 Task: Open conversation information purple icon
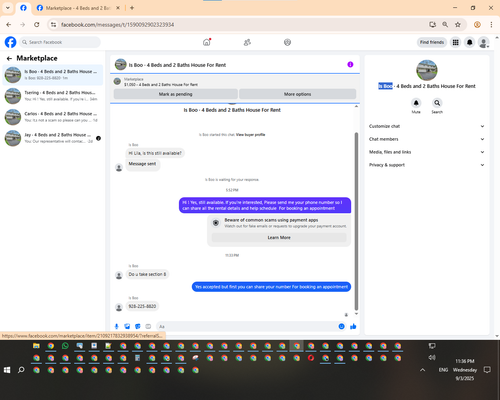[350, 64]
